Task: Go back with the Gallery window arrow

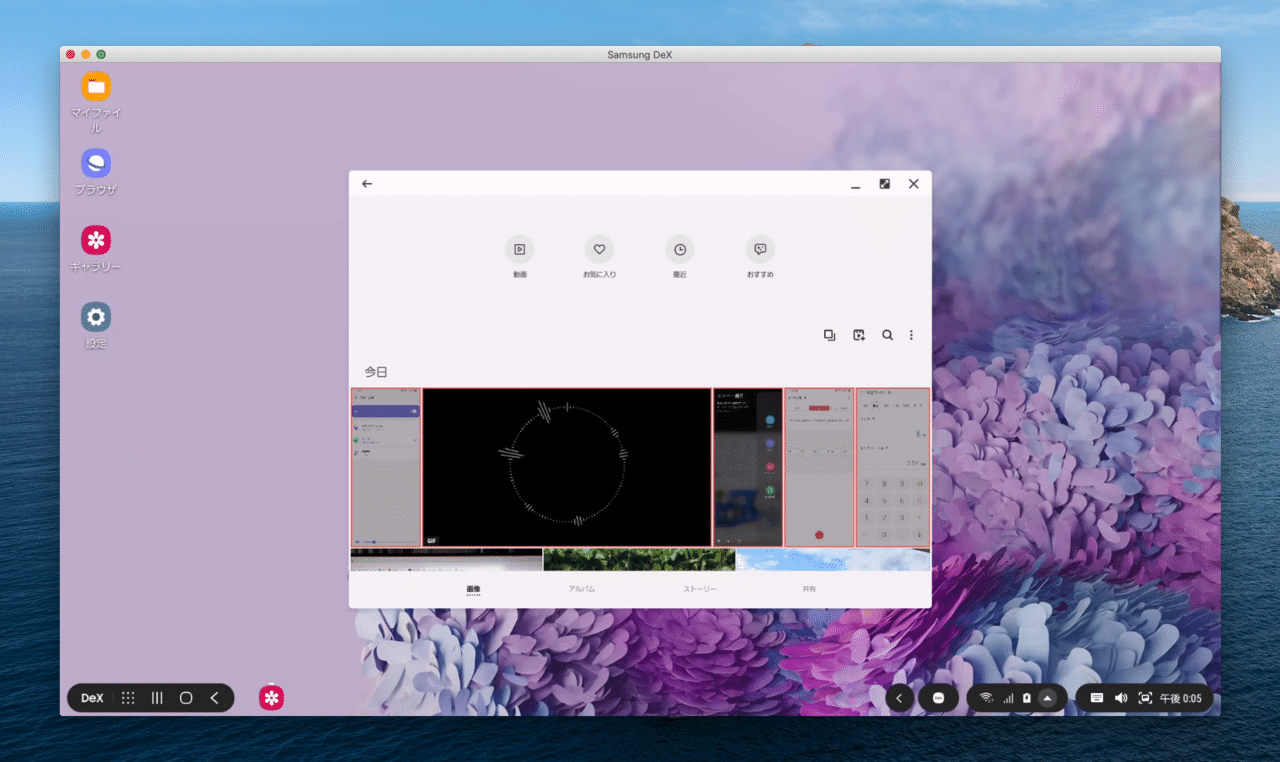Action: click(x=367, y=184)
